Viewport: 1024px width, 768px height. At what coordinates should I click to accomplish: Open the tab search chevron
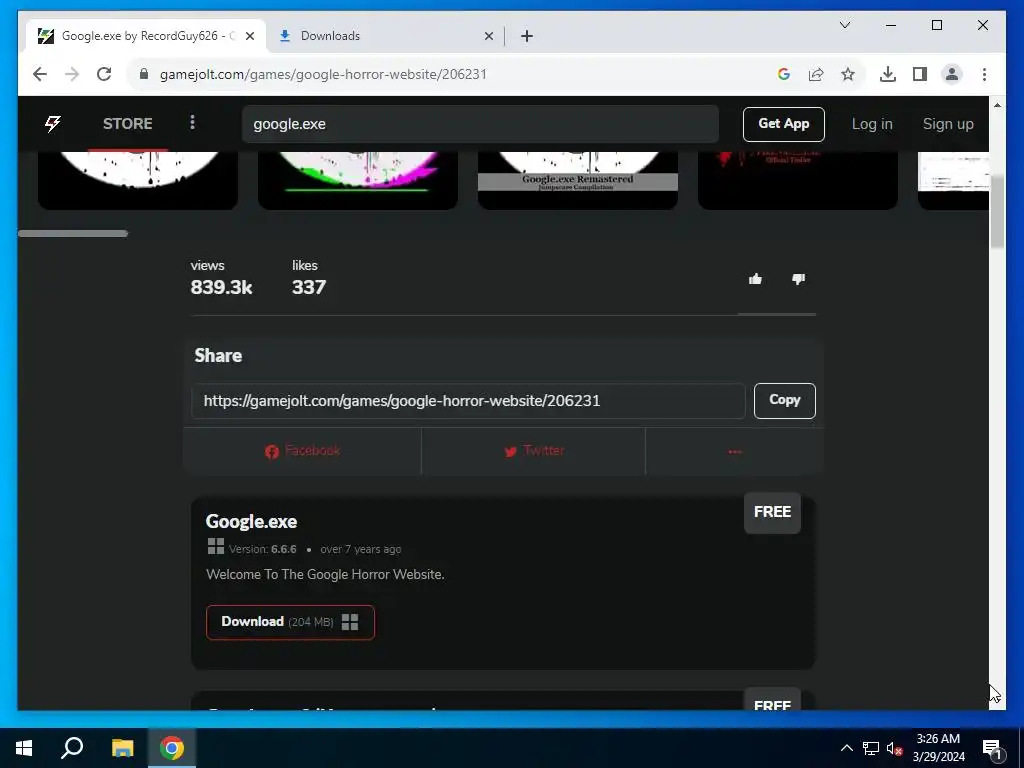point(844,25)
